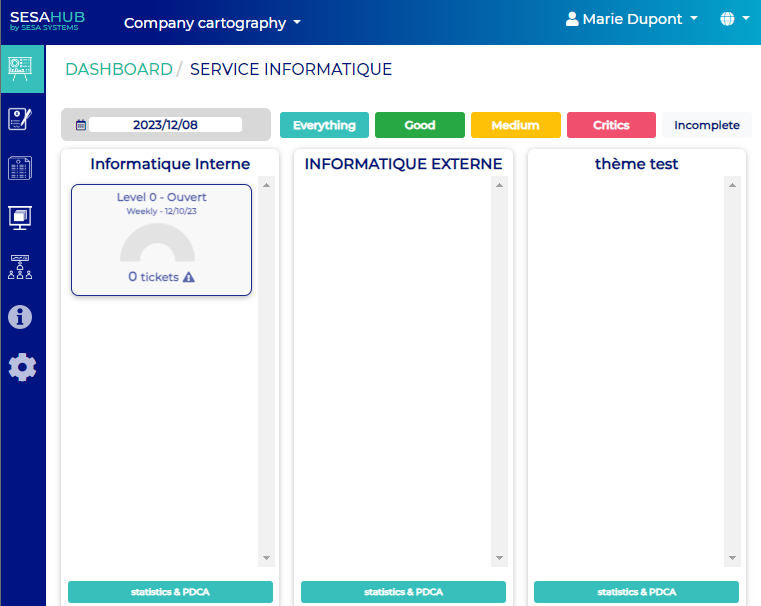Select the slideshow screen sidebar icon
Image resolution: width=761 pixels, height=606 pixels.
20,216
